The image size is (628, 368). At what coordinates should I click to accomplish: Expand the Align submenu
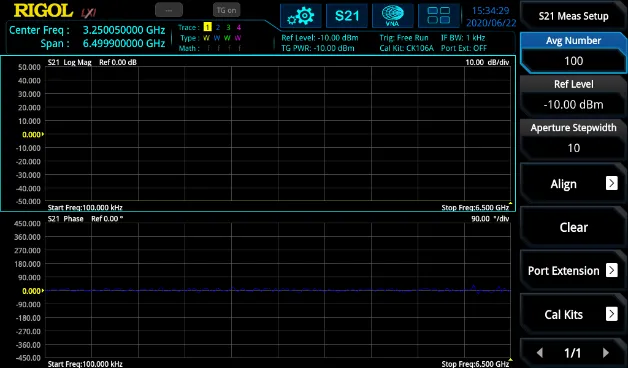coord(573,184)
